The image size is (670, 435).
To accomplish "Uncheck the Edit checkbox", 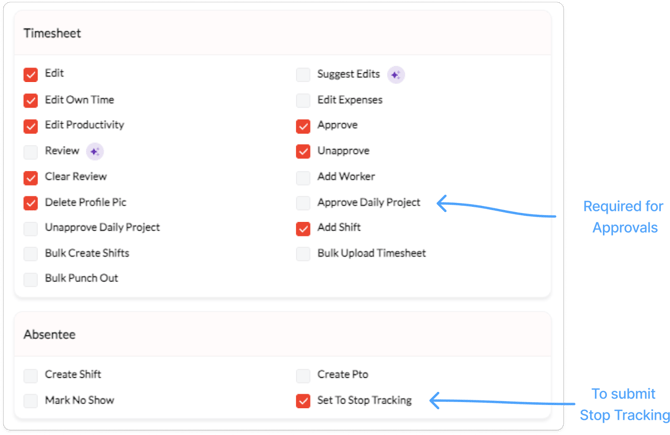I will (x=31, y=74).
